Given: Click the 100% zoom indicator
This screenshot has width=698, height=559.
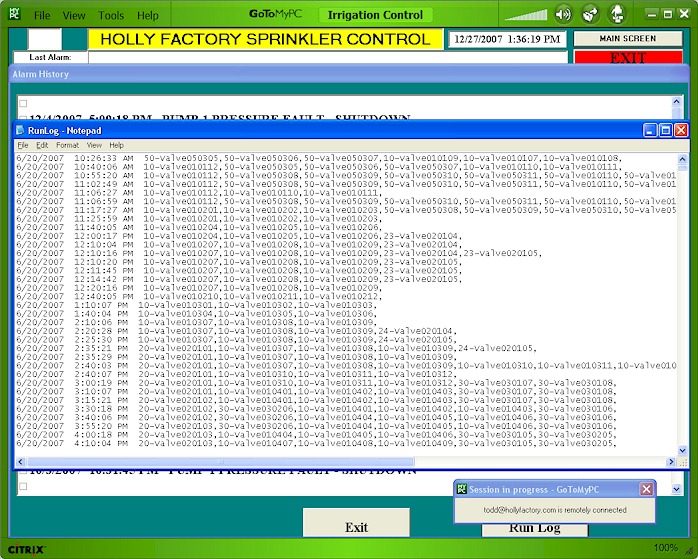Looking at the screenshot, I should (x=666, y=548).
